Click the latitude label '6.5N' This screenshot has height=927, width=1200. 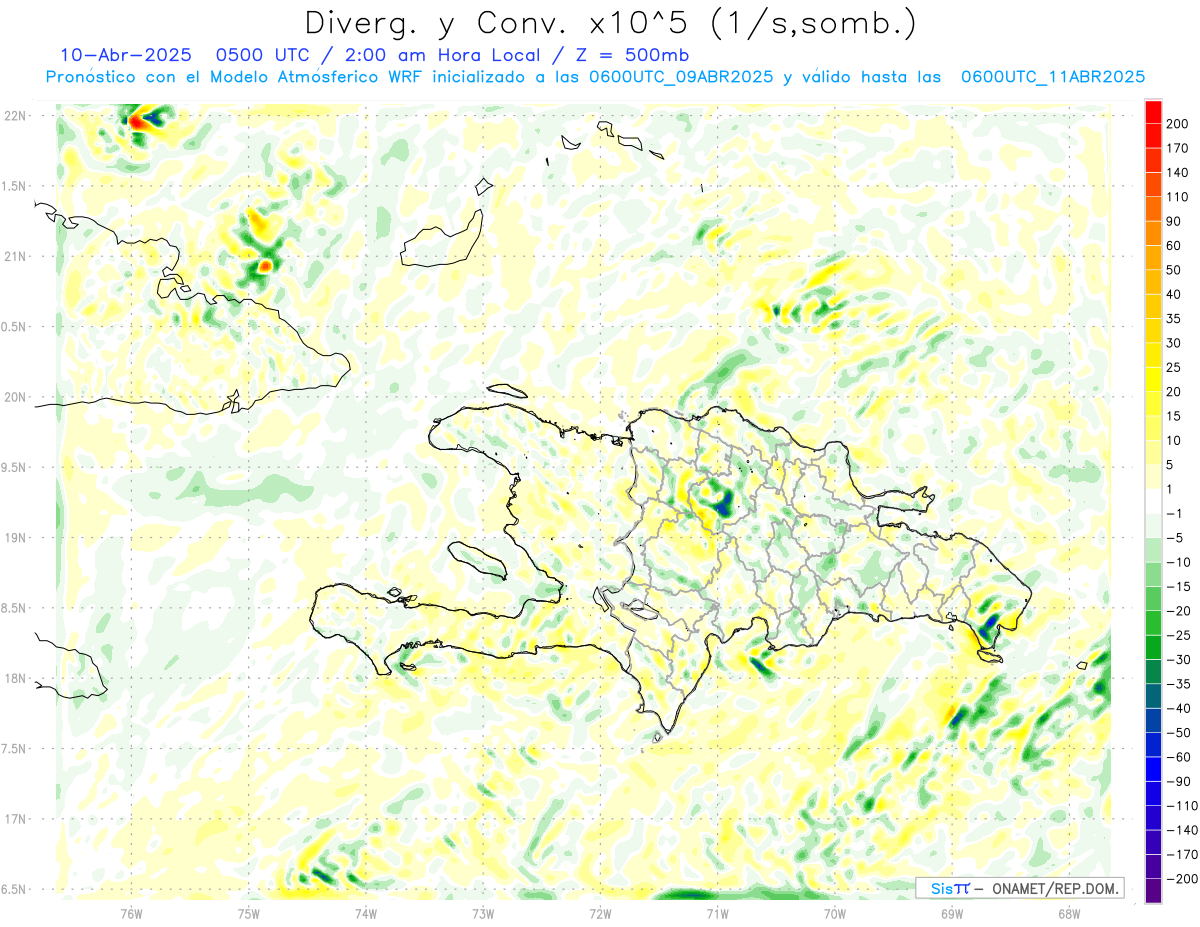[15, 889]
